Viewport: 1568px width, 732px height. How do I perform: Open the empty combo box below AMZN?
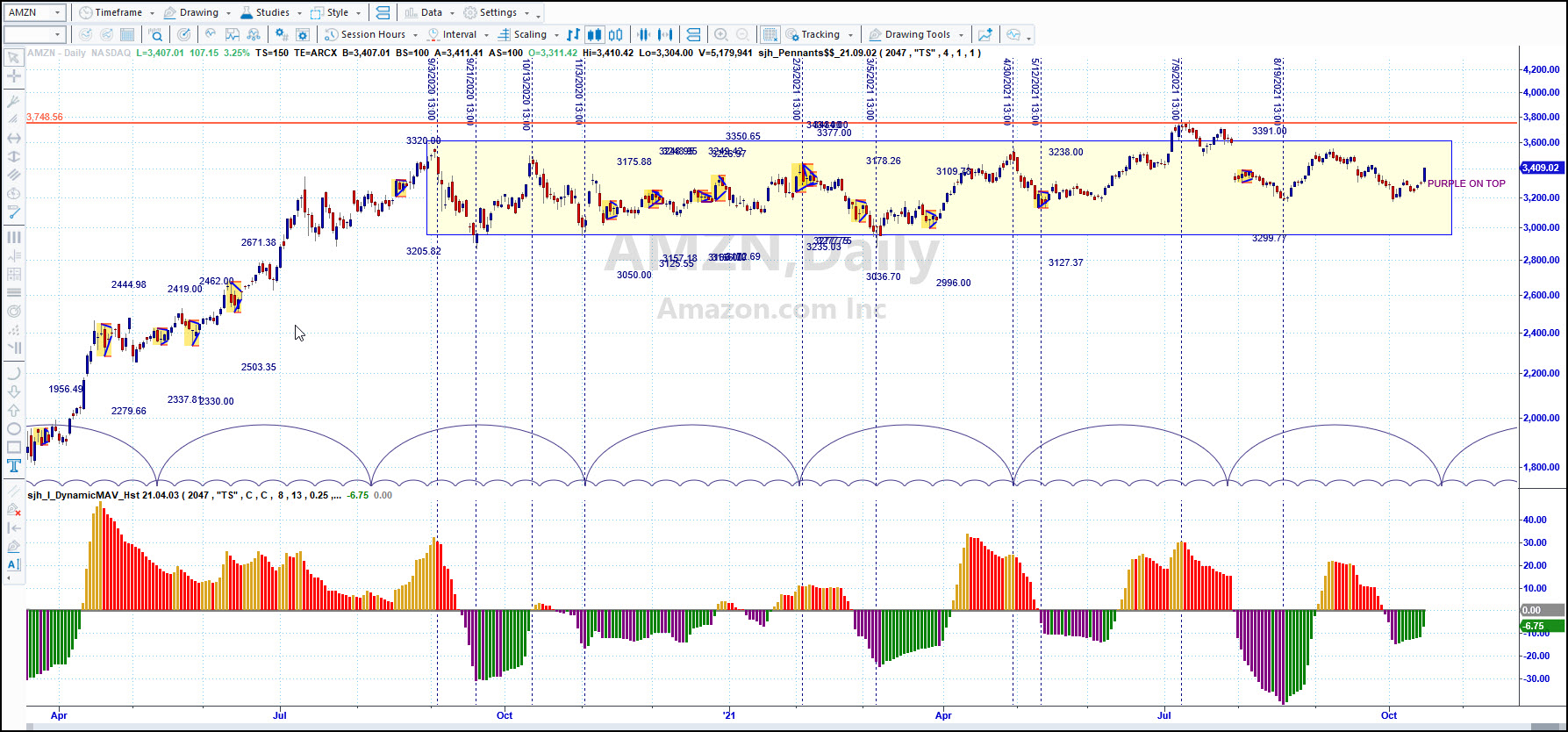[x=35, y=35]
